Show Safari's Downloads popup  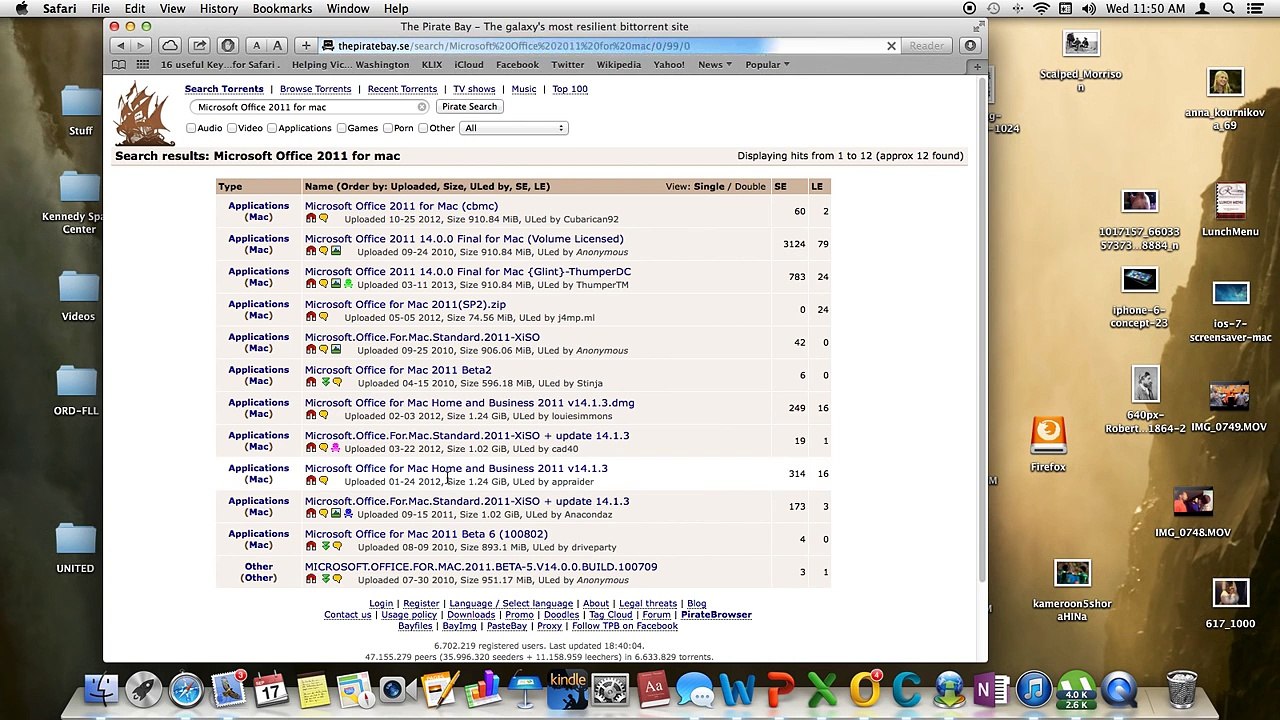[x=970, y=46]
